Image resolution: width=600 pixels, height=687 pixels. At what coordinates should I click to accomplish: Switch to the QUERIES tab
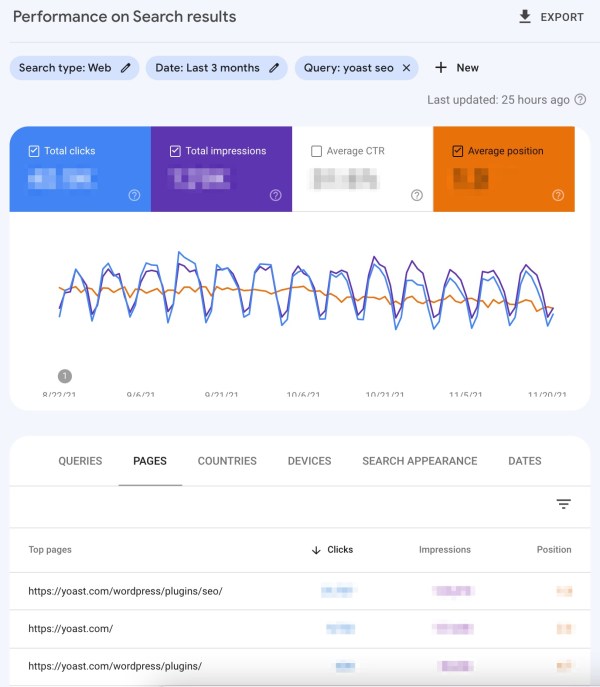pyautogui.click(x=80, y=461)
